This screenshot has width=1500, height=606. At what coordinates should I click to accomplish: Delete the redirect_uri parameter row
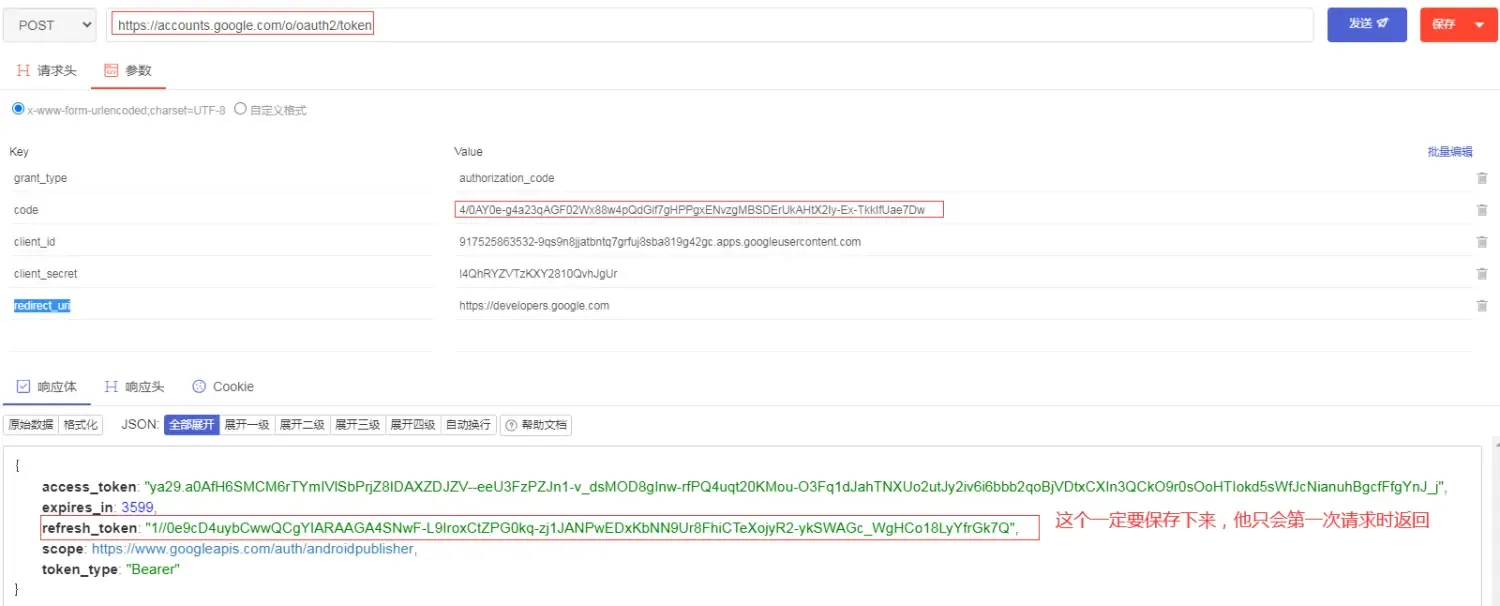click(1482, 306)
